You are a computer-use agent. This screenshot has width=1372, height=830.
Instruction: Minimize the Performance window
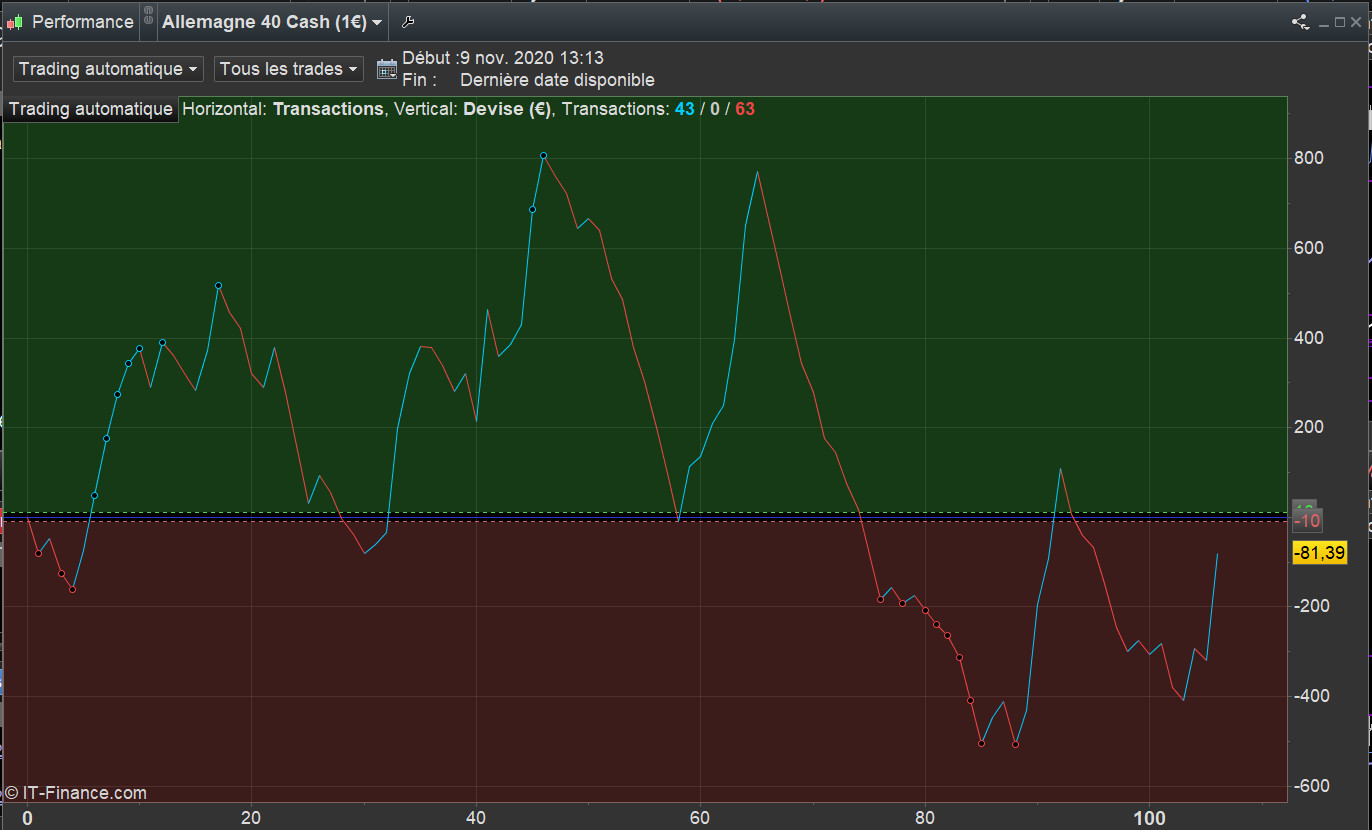tap(1324, 22)
